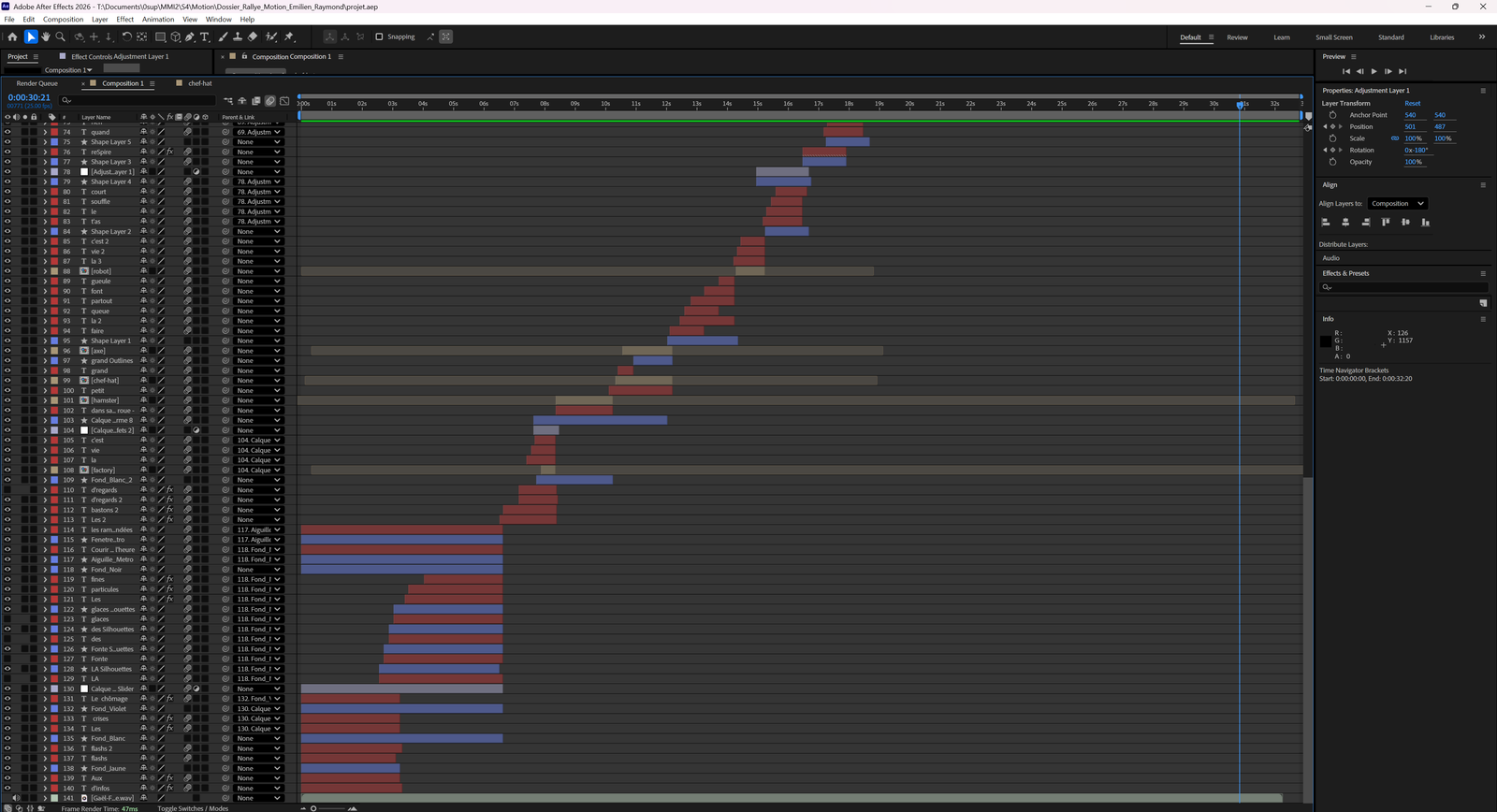This screenshot has height=812, width=1497.
Task: Click the Position stopwatch keyframe diamond
Action: (x=1332, y=126)
